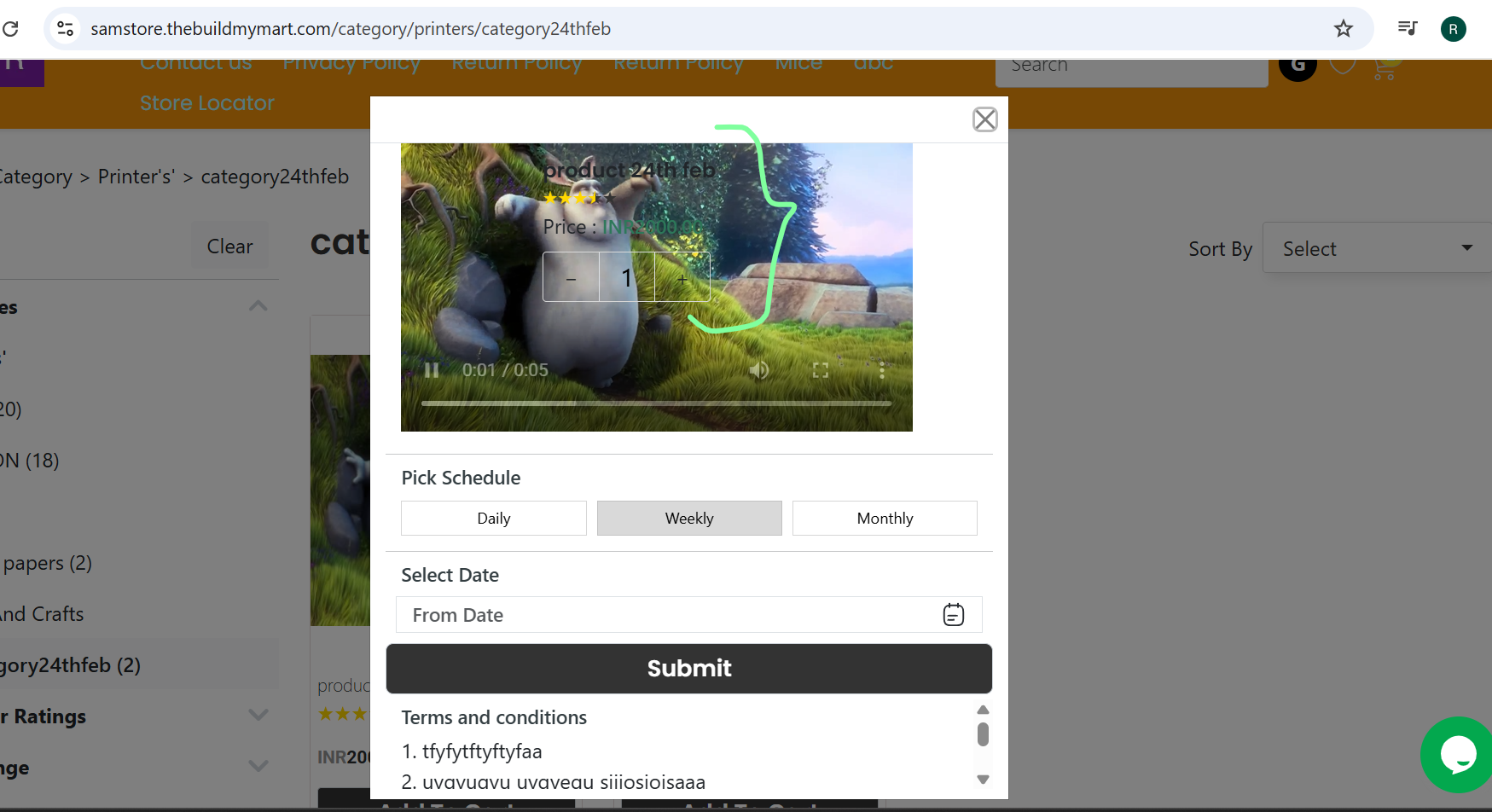This screenshot has width=1492, height=812.
Task: Expand the Ratings filter section
Action: [258, 715]
